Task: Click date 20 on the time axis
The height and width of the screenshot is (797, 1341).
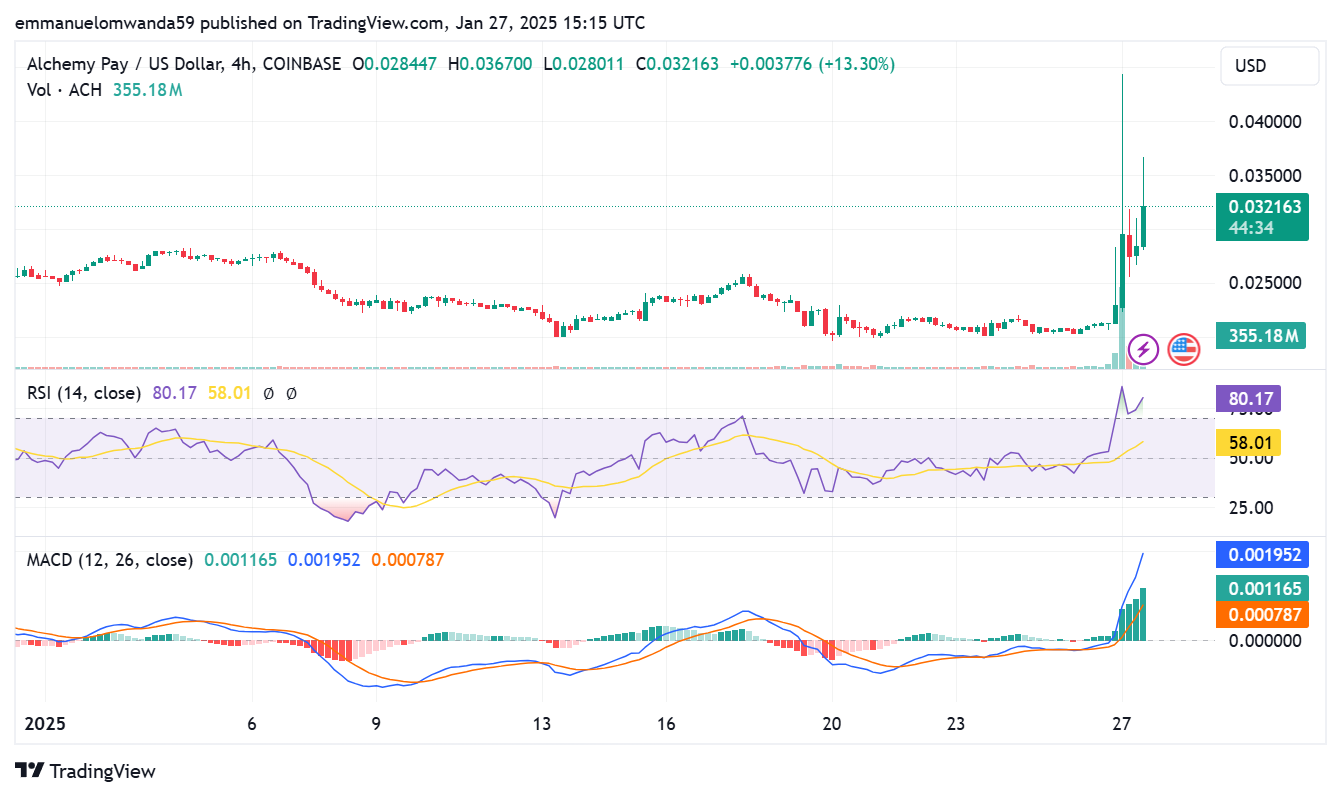Action: point(832,724)
